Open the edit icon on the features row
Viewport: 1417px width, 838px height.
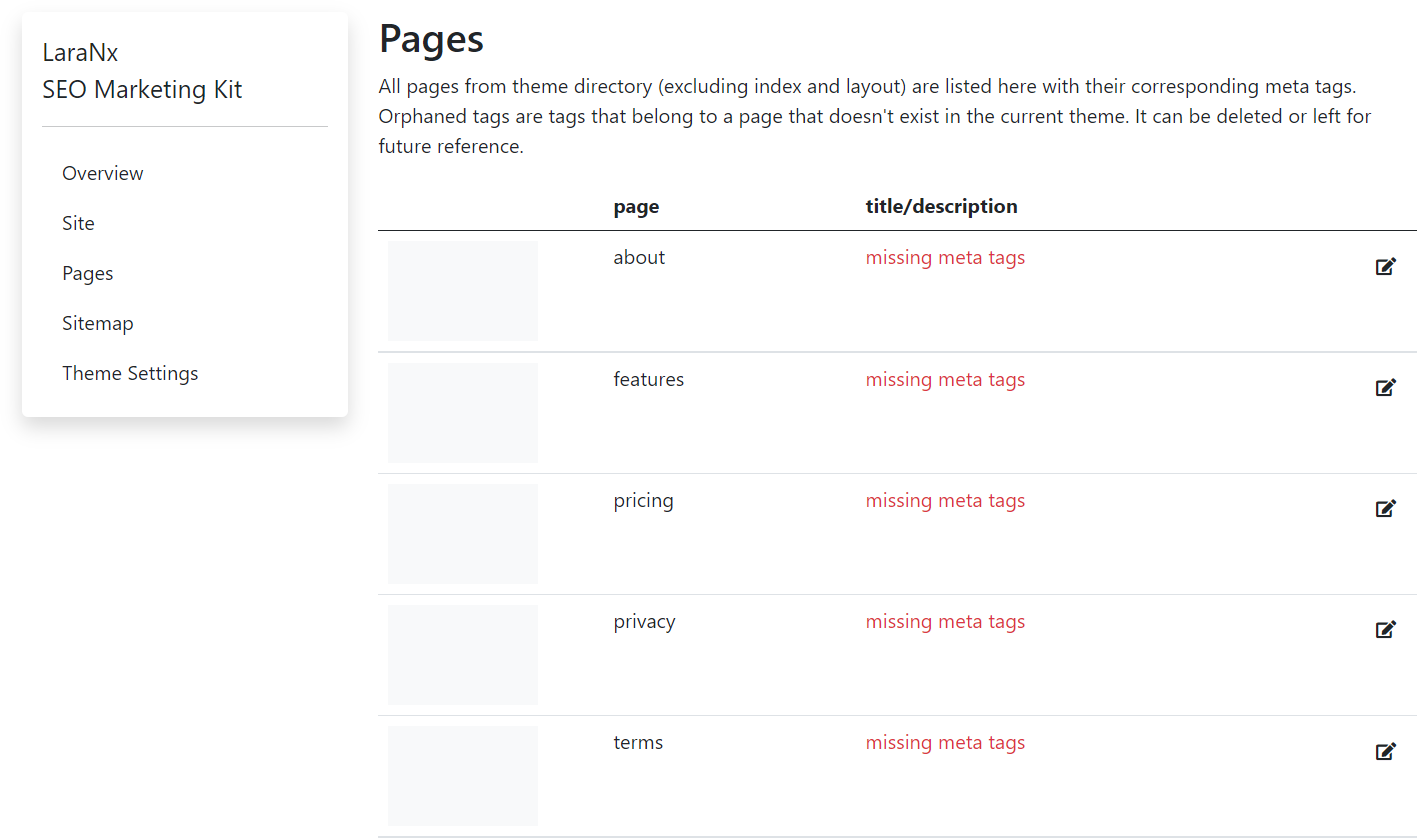(1386, 387)
